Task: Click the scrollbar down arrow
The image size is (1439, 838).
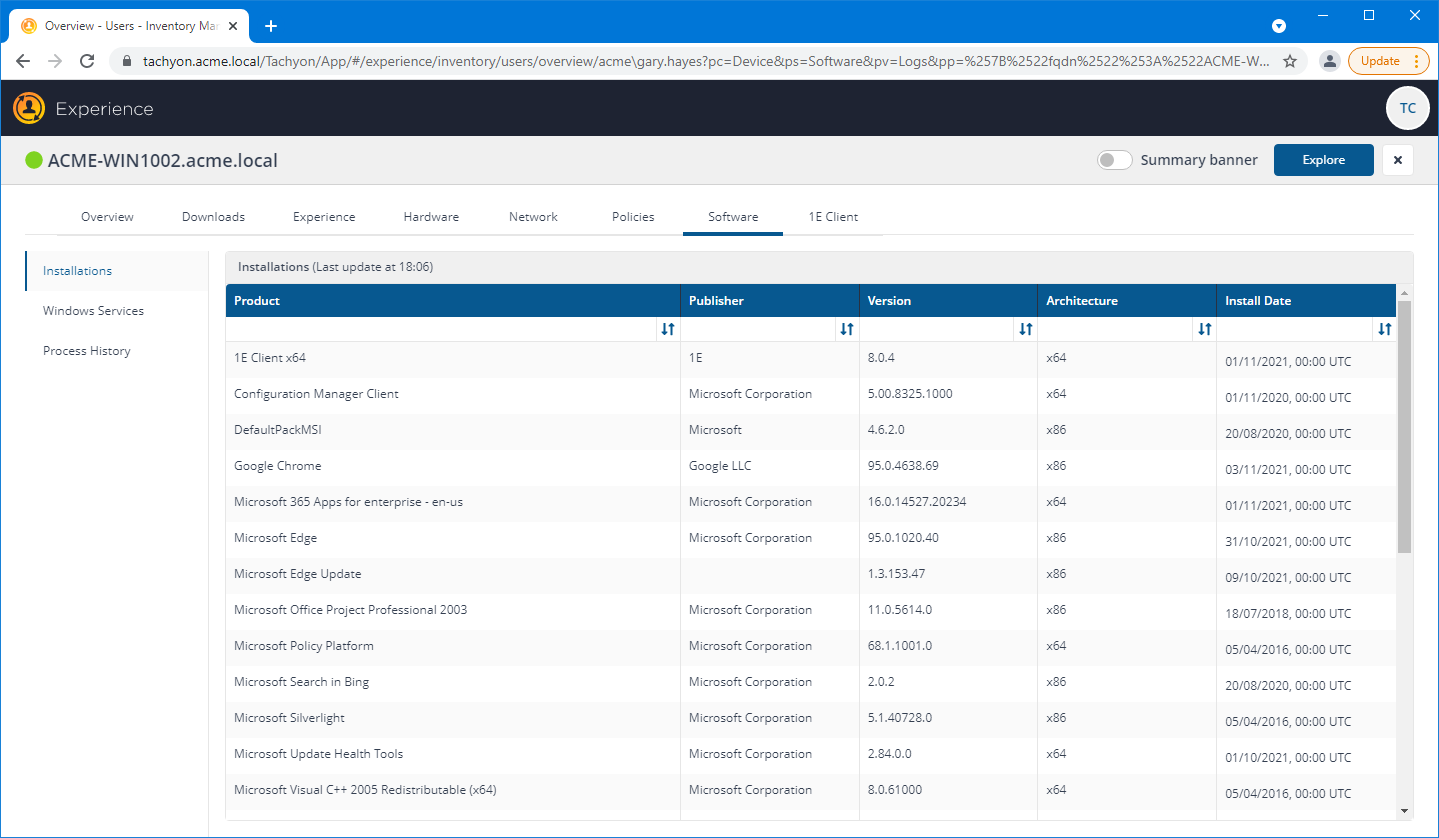Action: [1405, 811]
